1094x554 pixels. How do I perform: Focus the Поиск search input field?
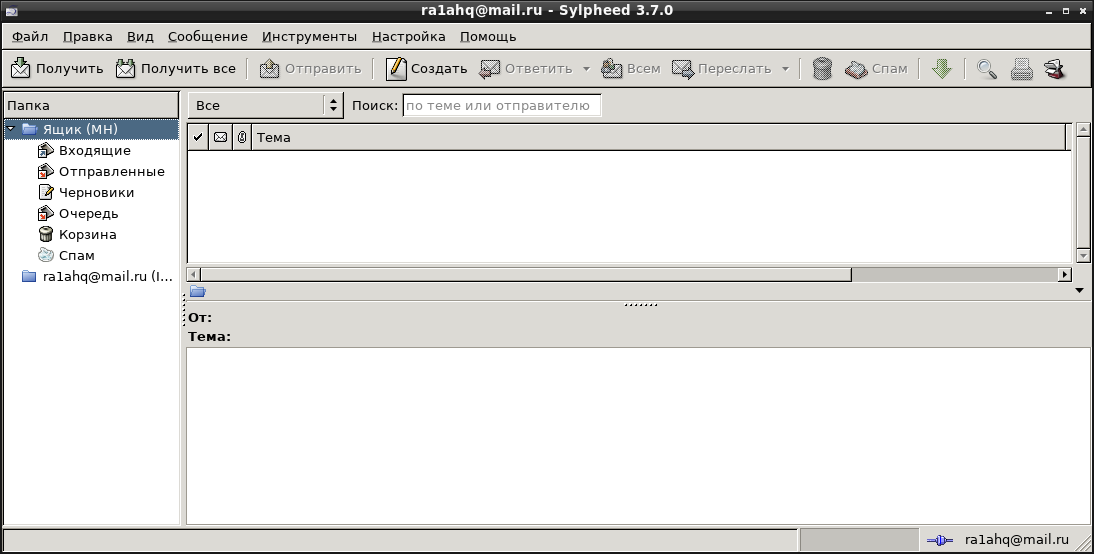502,105
